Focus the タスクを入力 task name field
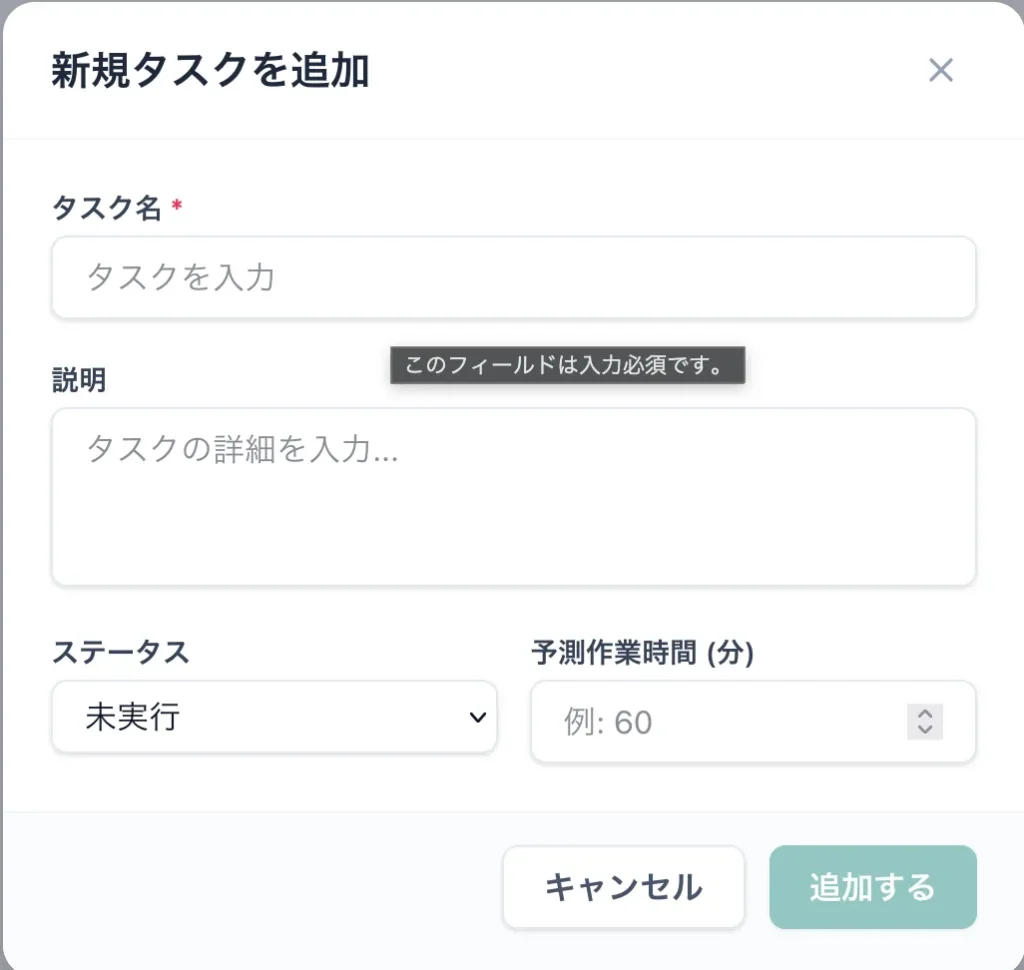 click(x=513, y=278)
